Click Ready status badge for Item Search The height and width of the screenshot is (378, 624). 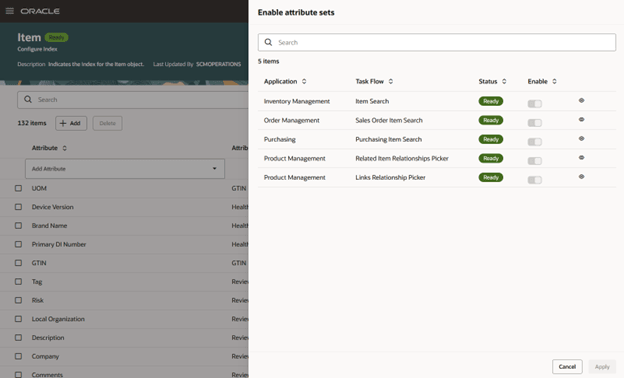(491, 101)
